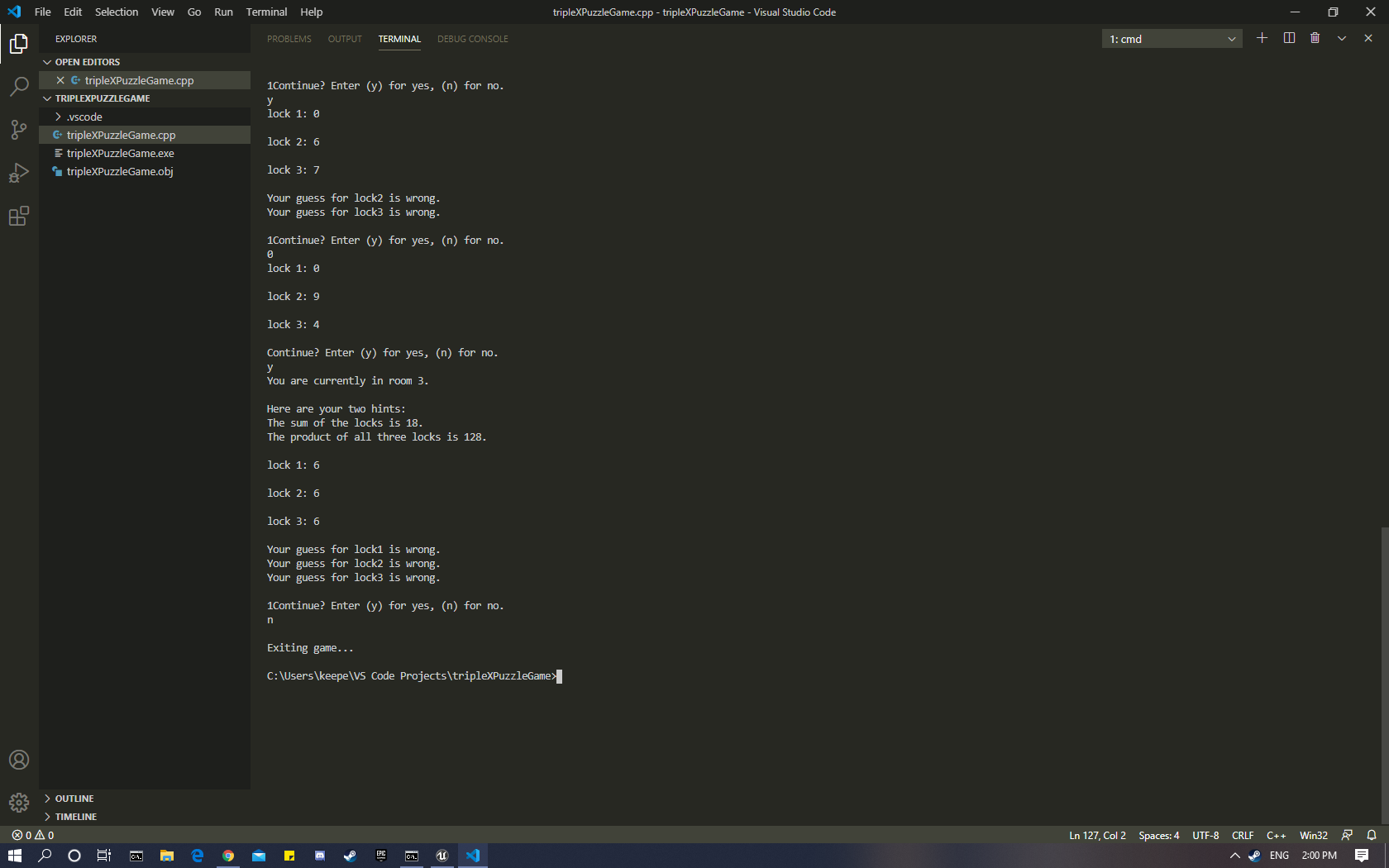Open the Source Control view
Viewport: 1389px width, 868px height.
click(19, 129)
